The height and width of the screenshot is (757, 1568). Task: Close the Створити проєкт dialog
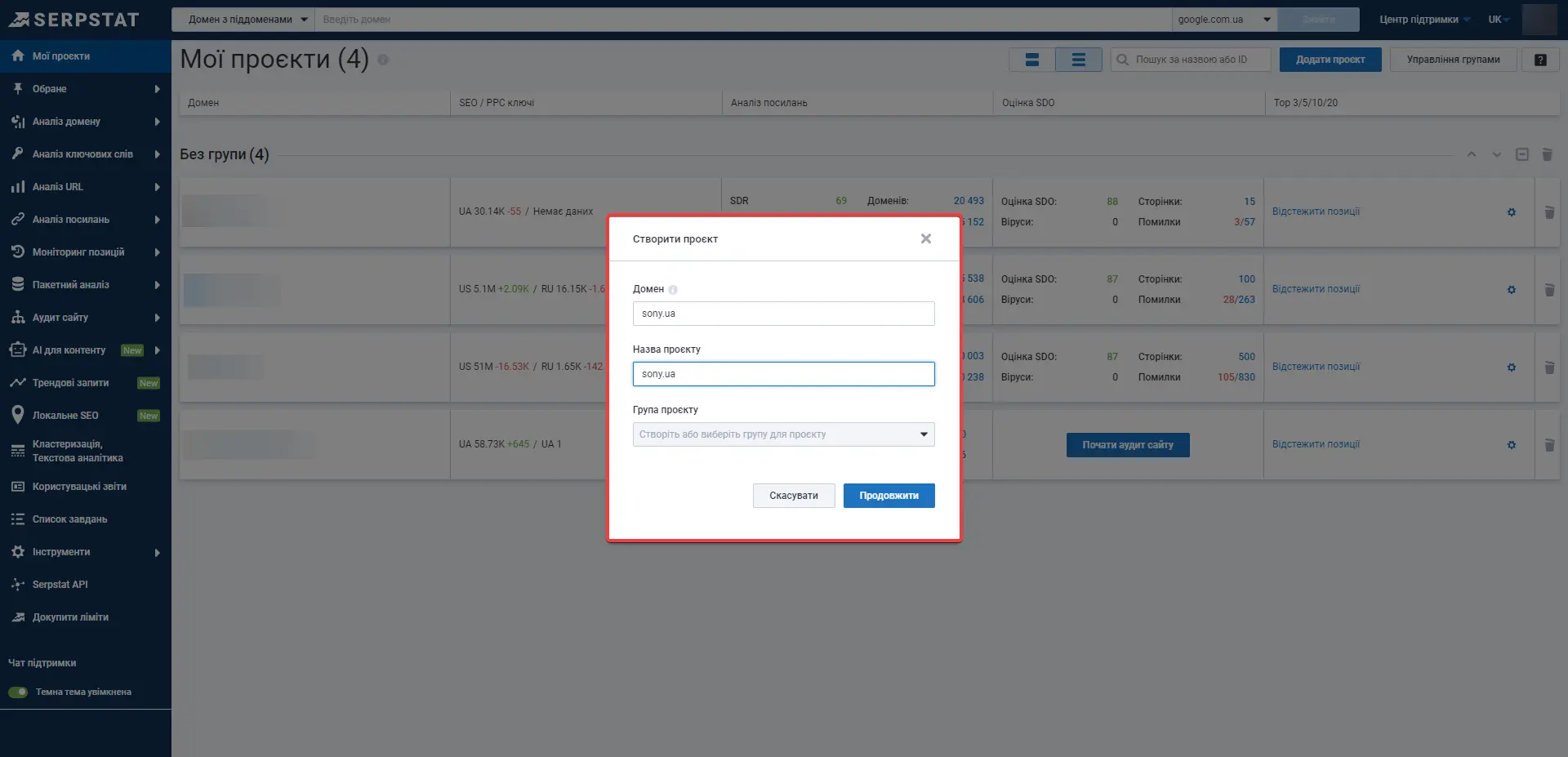(x=926, y=238)
